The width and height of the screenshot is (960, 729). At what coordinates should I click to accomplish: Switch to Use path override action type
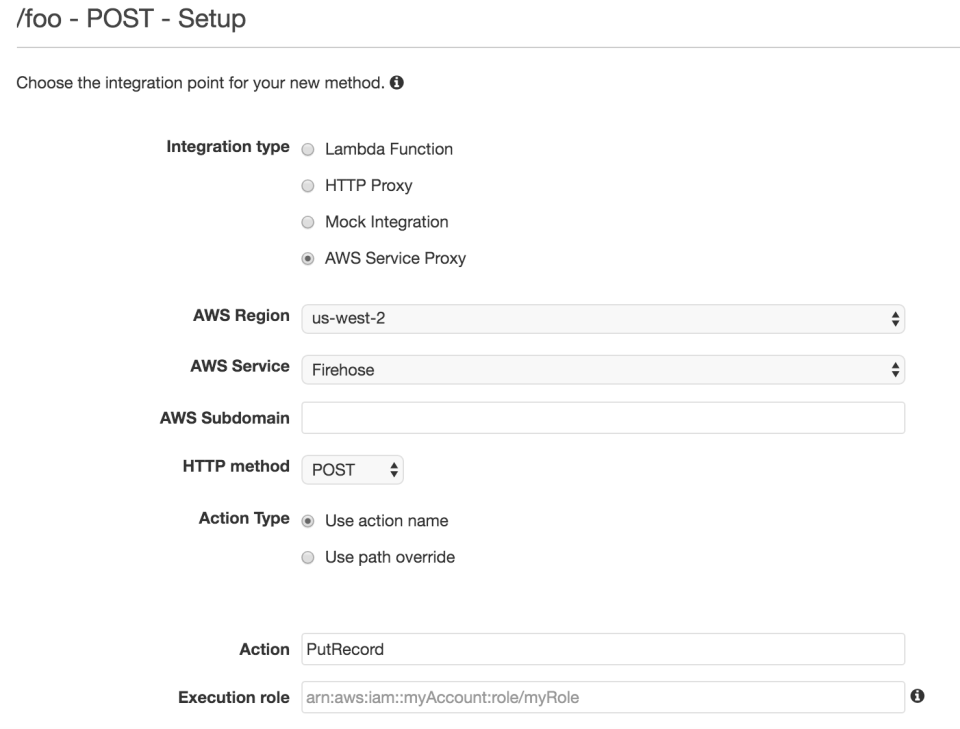click(311, 557)
